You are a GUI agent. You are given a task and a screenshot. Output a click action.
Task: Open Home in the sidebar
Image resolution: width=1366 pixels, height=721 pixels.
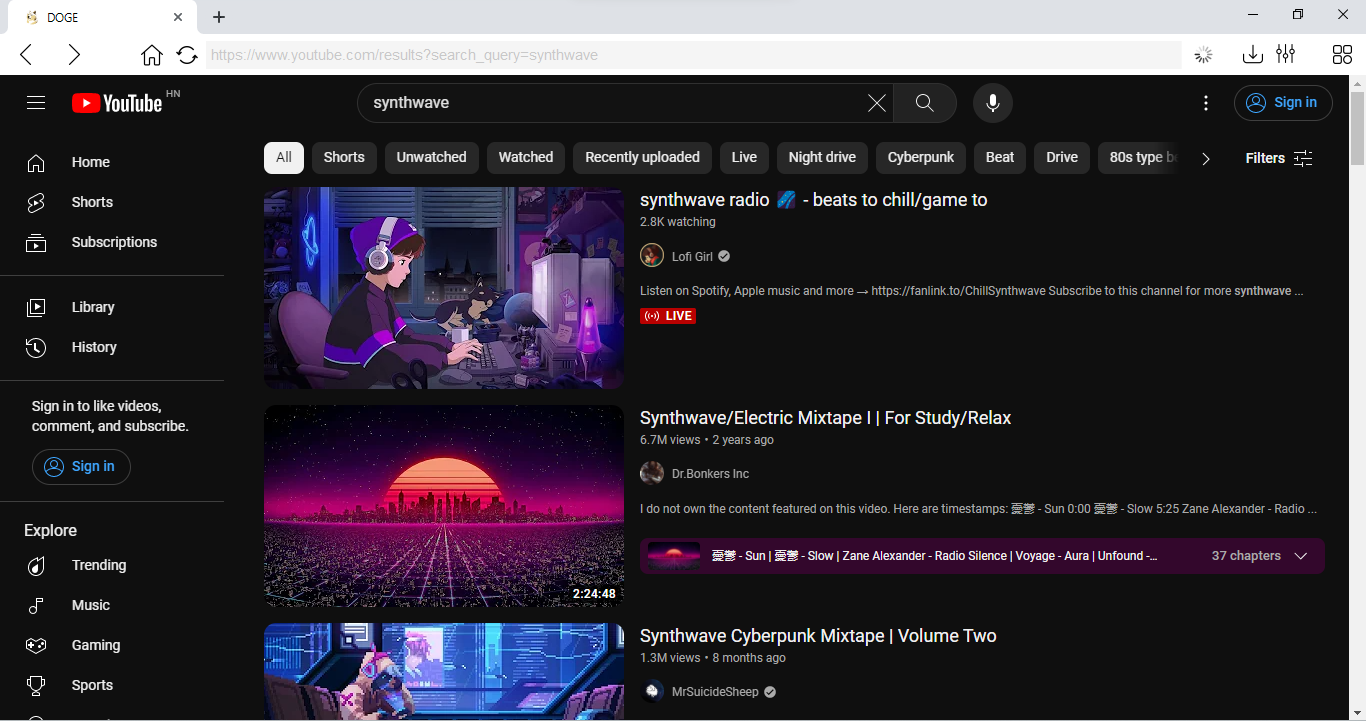[x=112, y=162]
